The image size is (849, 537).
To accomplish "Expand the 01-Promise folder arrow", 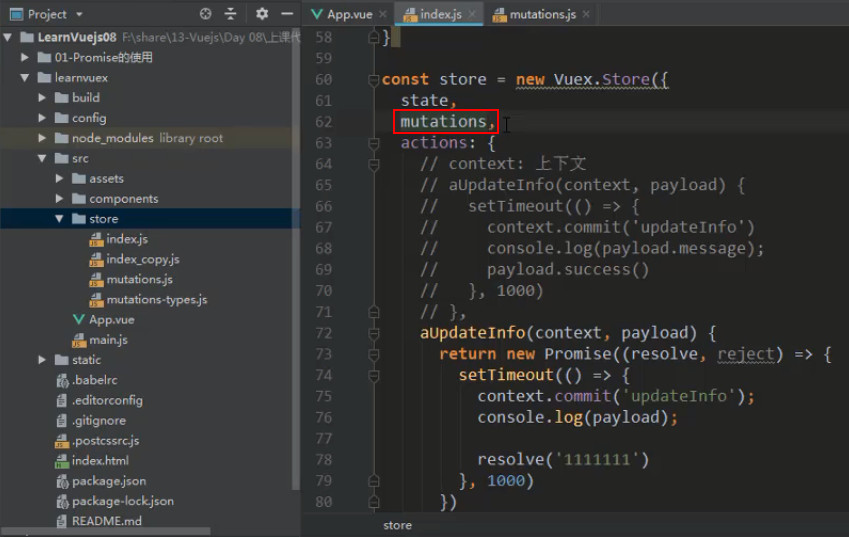I will [25, 57].
